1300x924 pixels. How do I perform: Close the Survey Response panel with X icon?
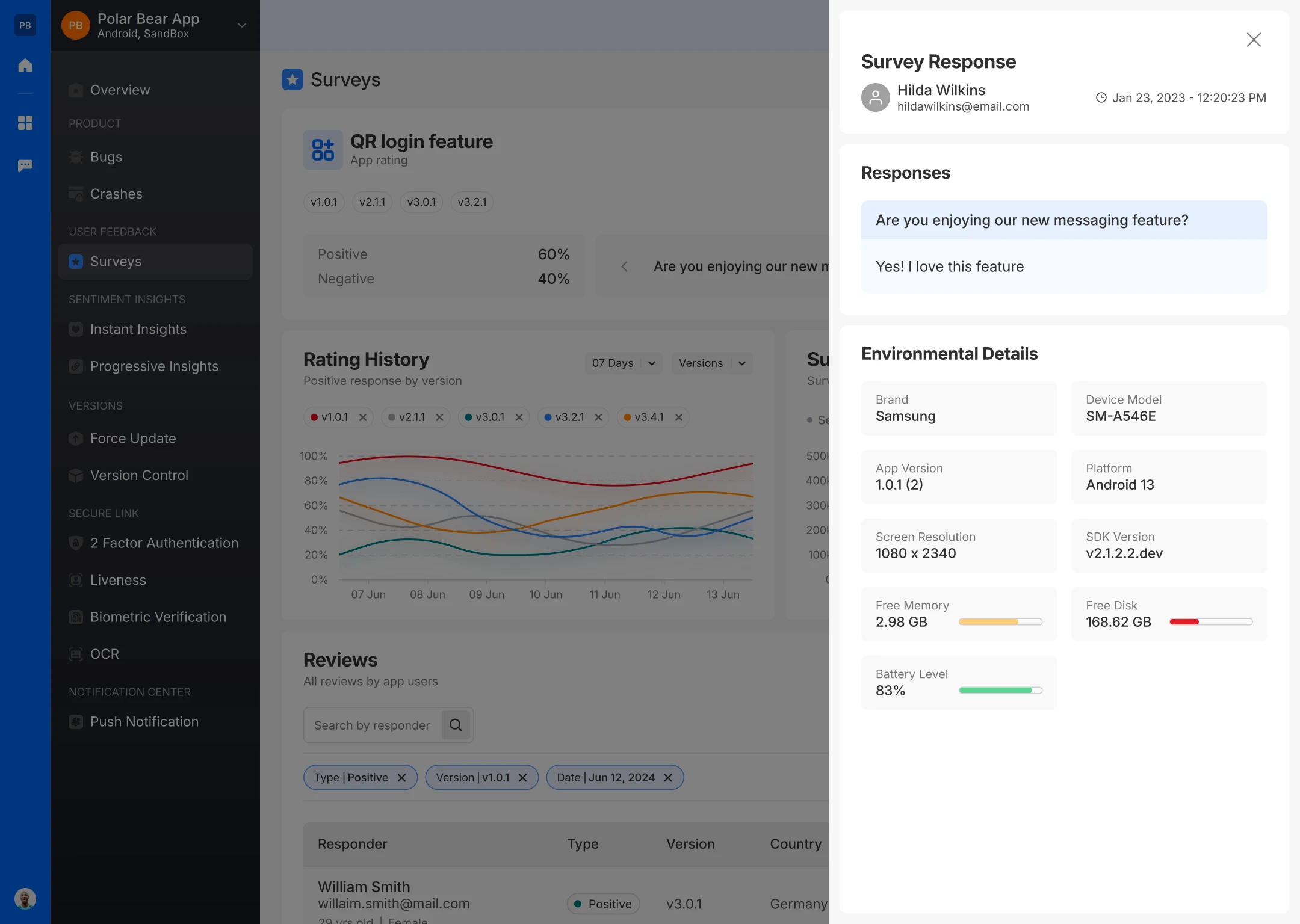point(1254,40)
